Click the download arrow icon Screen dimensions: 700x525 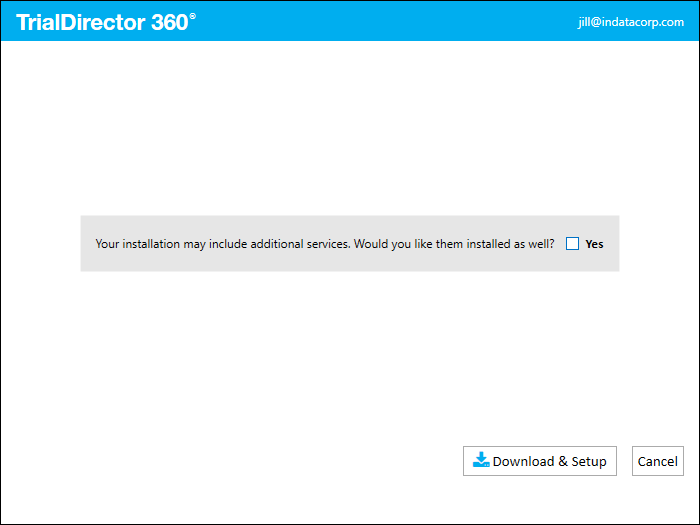coord(481,460)
